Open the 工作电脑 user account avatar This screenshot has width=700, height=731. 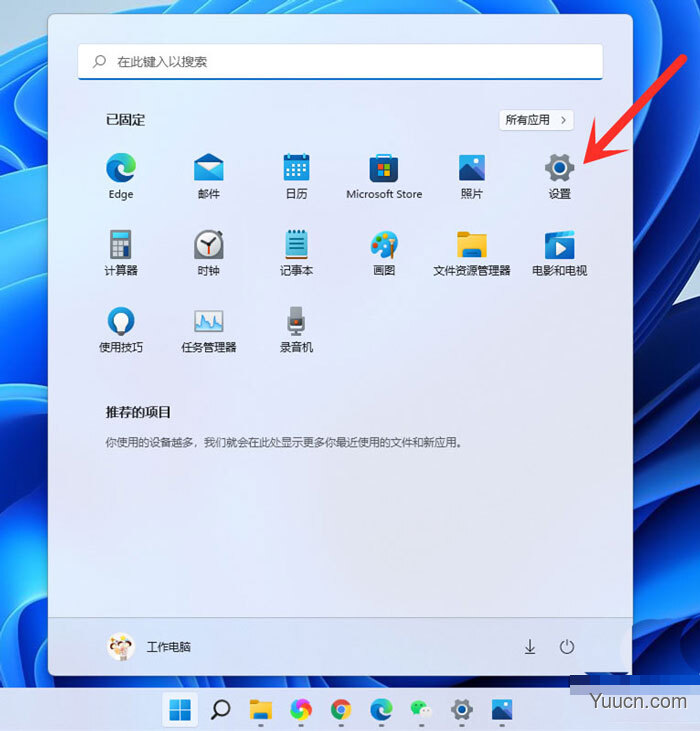pyautogui.click(x=121, y=647)
